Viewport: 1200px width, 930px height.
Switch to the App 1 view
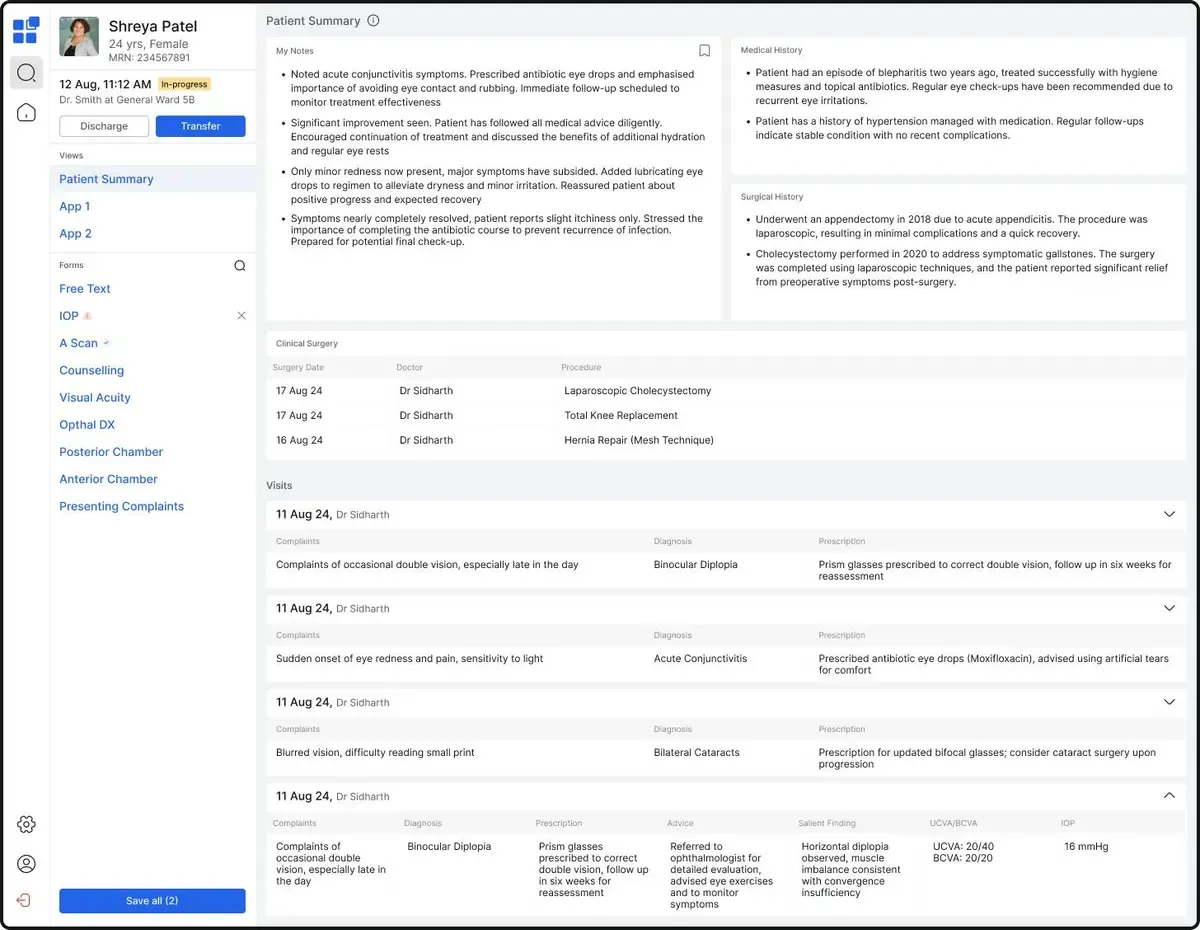tap(75, 206)
